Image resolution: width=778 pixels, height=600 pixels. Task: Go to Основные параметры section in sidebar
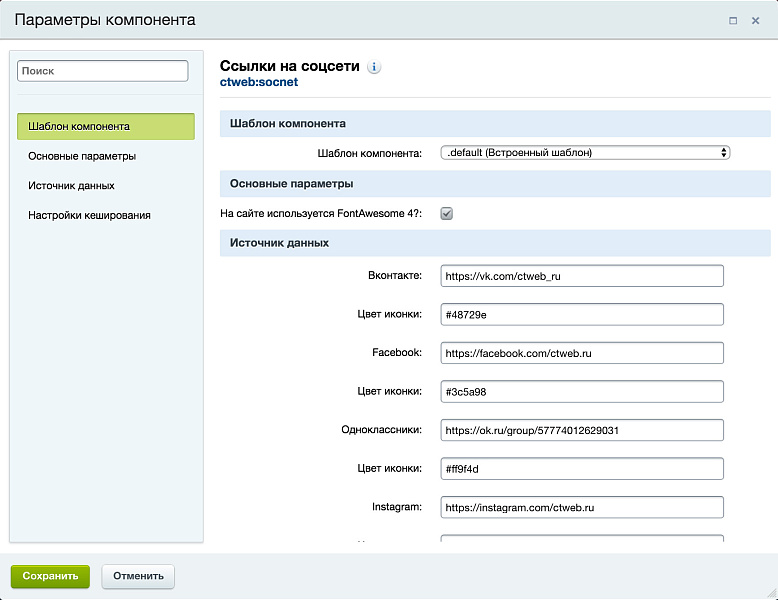(82, 156)
